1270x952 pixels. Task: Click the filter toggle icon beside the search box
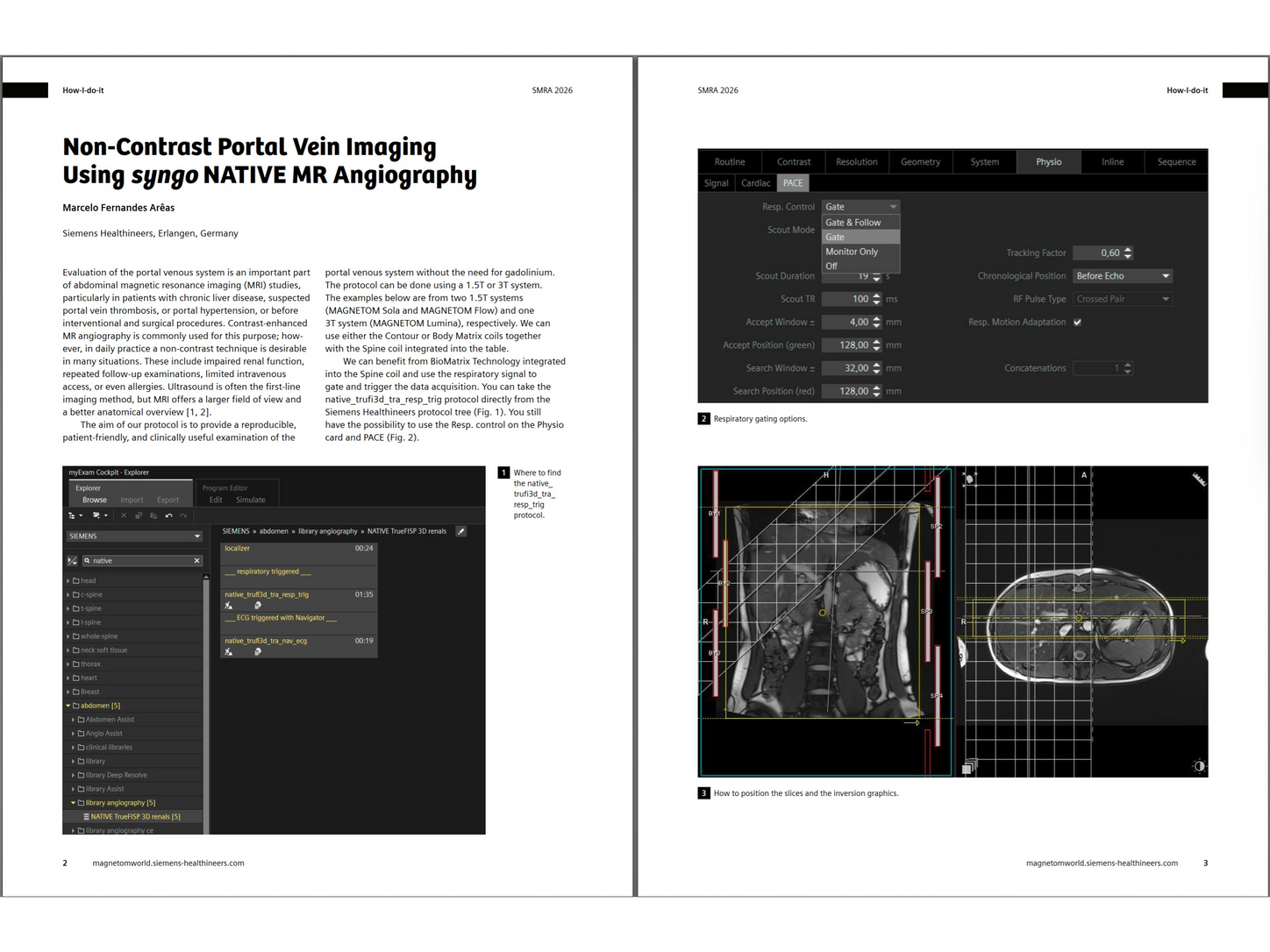pyautogui.click(x=73, y=561)
